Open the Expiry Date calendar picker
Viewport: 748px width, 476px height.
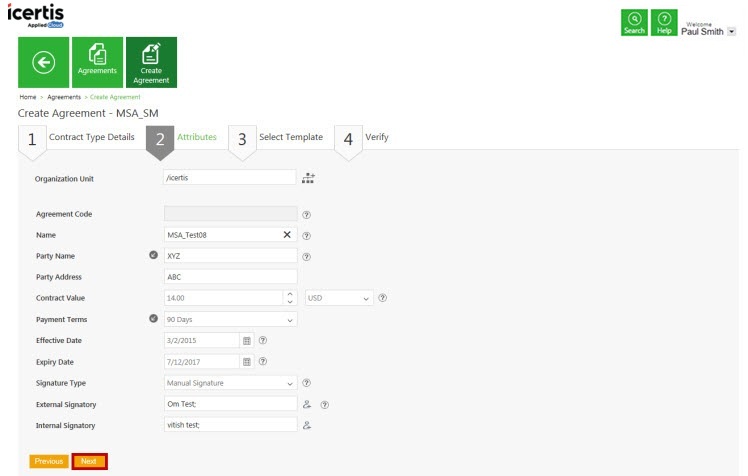[x=247, y=362]
